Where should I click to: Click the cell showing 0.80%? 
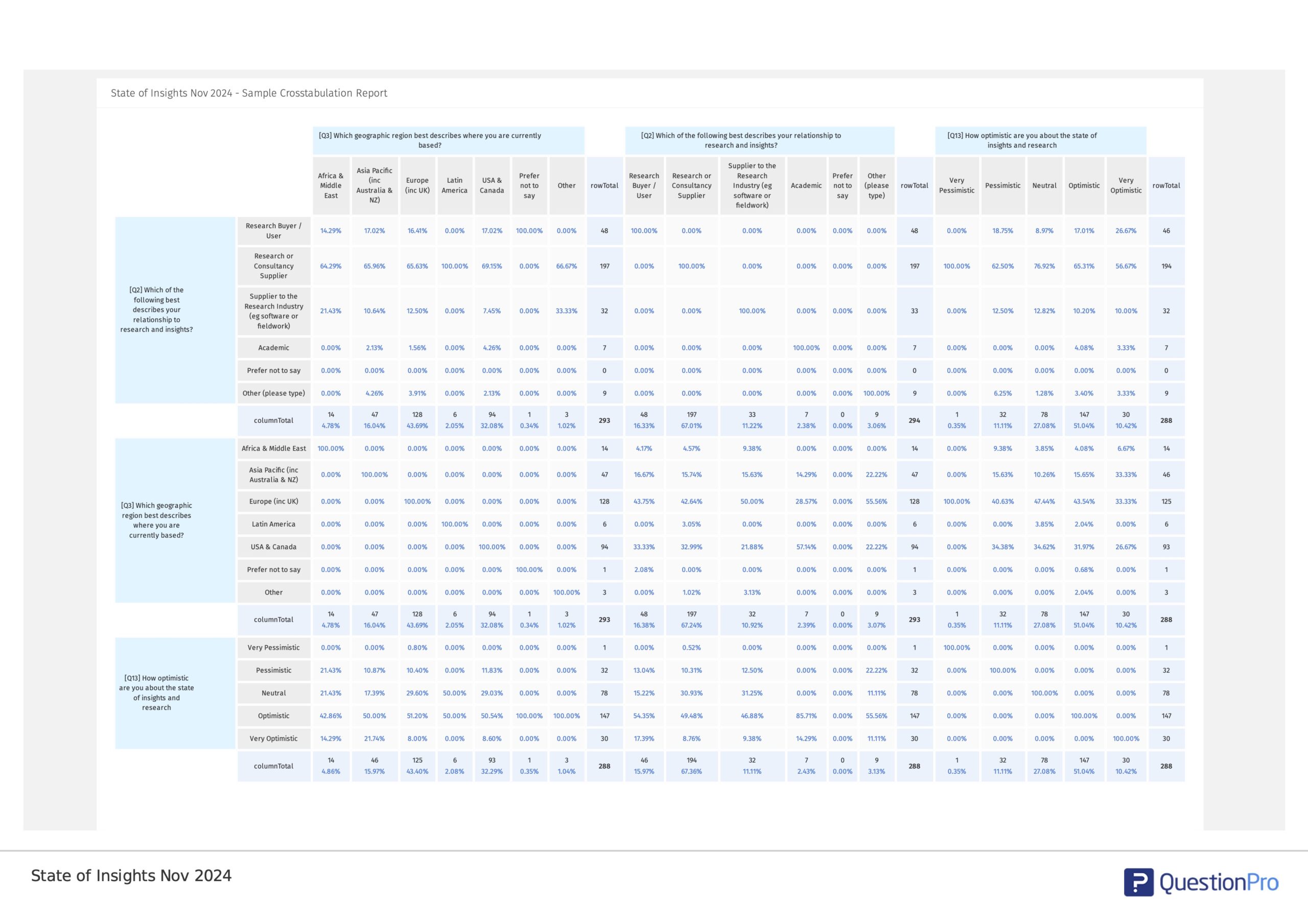tap(417, 648)
